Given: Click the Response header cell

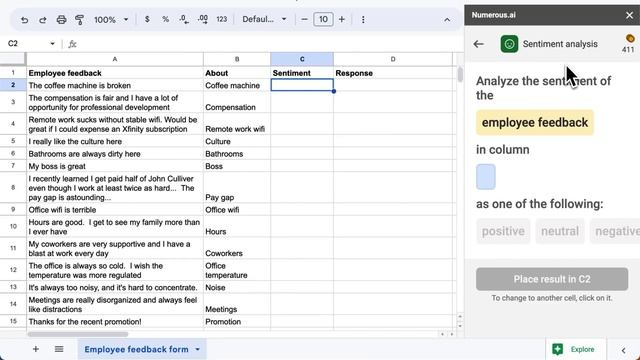Looking at the screenshot, I should (x=393, y=73).
